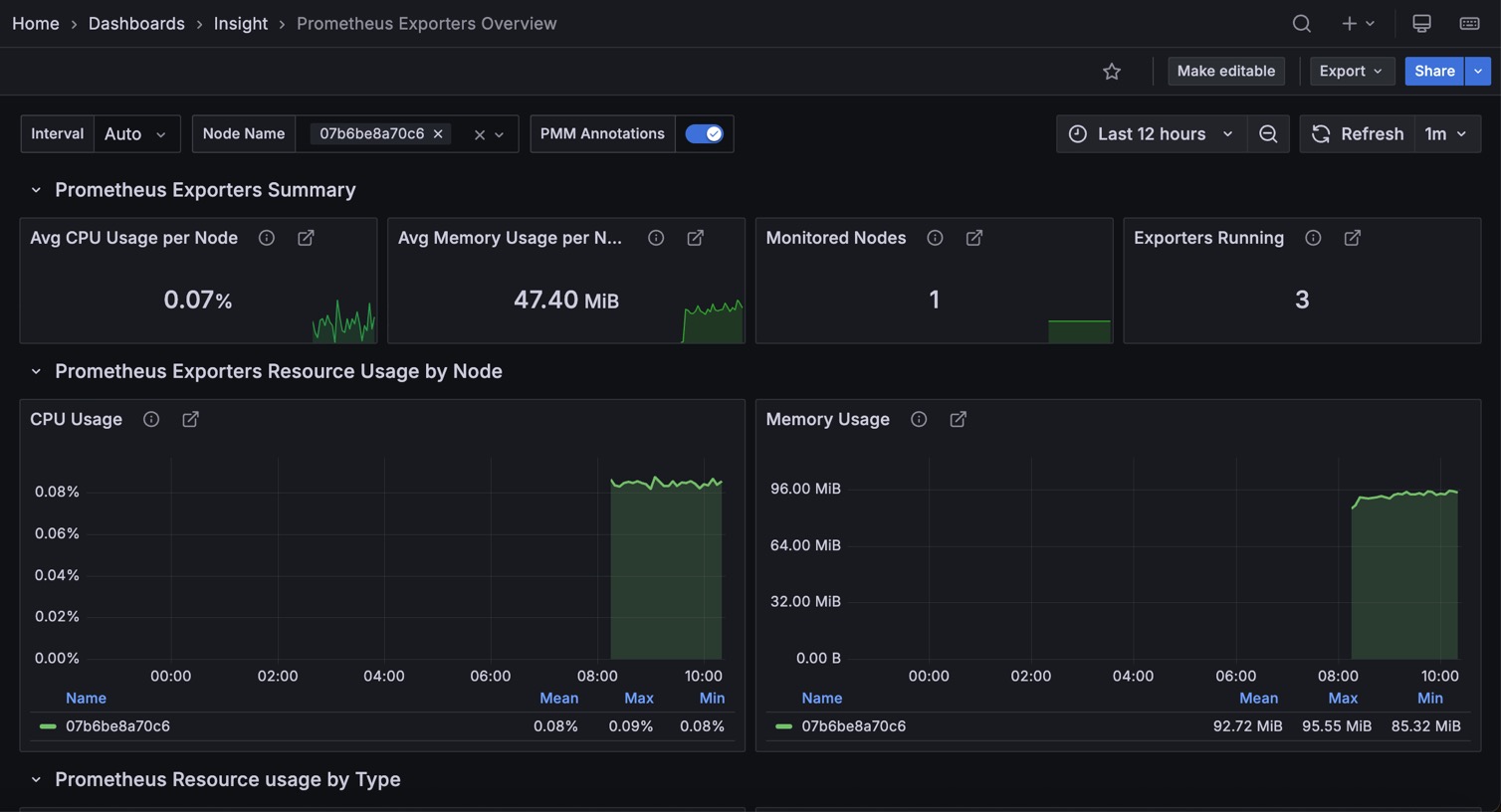1501x812 pixels.
Task: Remove the 07b6be8a70c6 node name tag
Action: click(438, 133)
